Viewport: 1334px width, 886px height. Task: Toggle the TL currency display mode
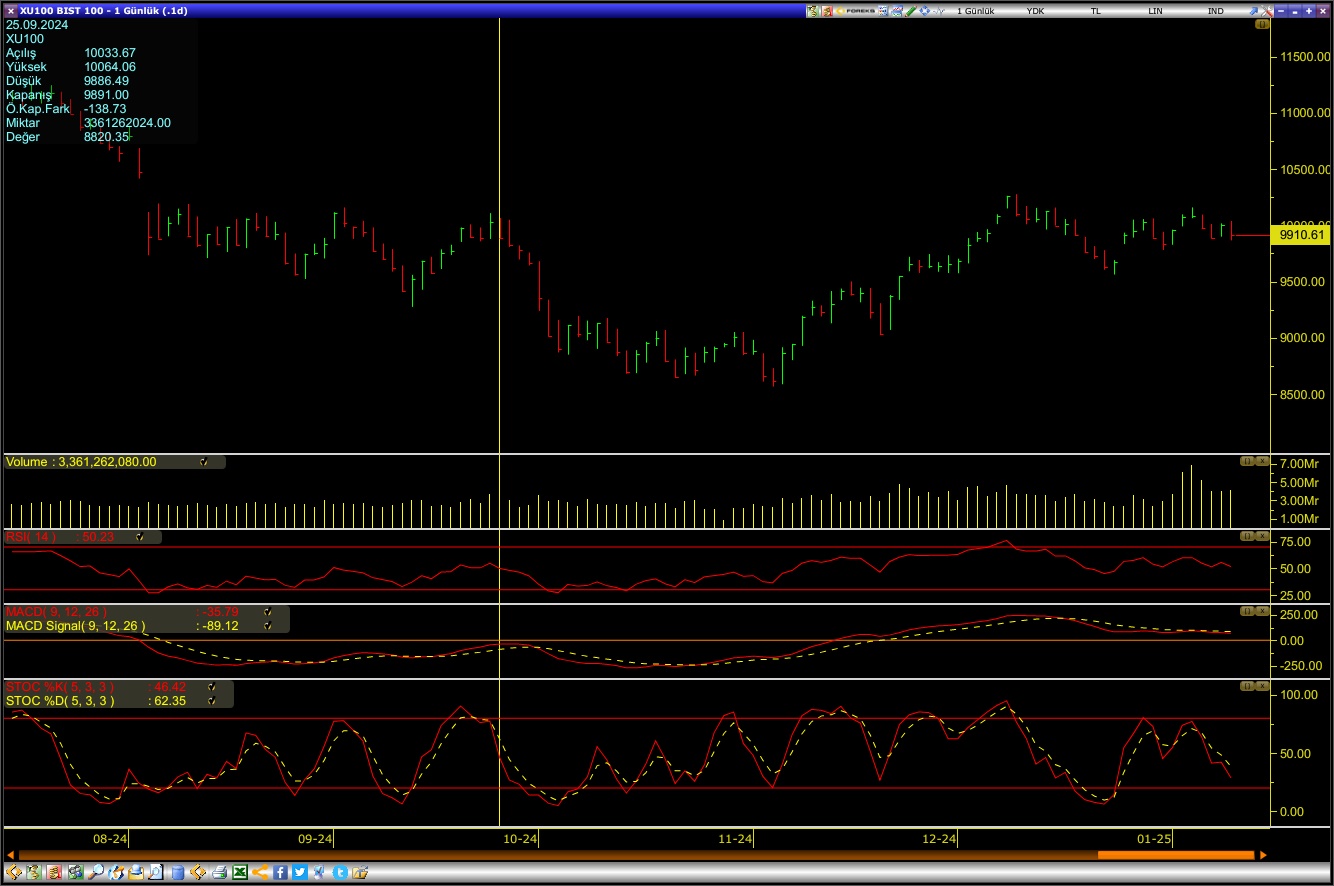(1095, 10)
